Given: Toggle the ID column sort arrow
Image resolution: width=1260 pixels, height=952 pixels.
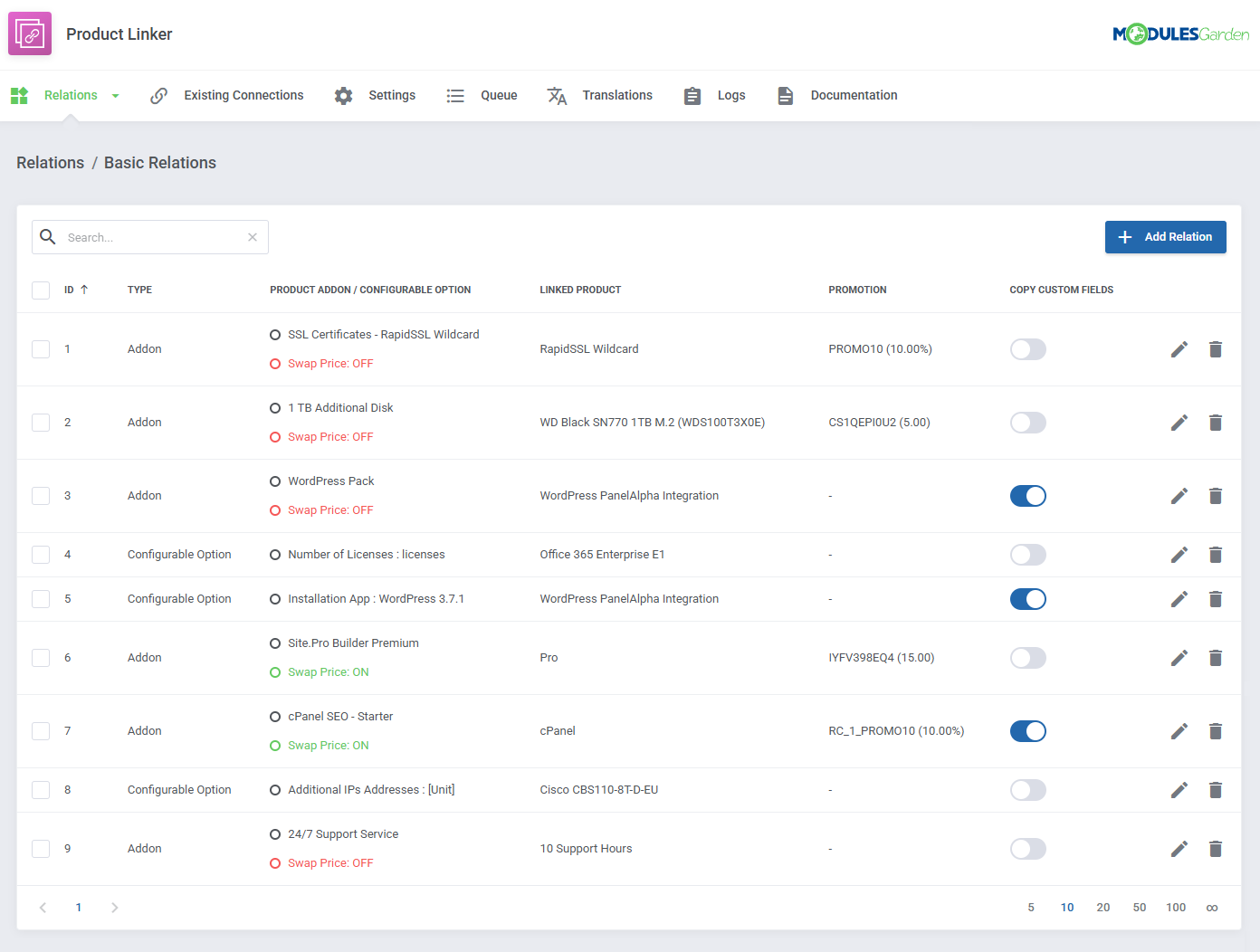Looking at the screenshot, I should click(82, 289).
